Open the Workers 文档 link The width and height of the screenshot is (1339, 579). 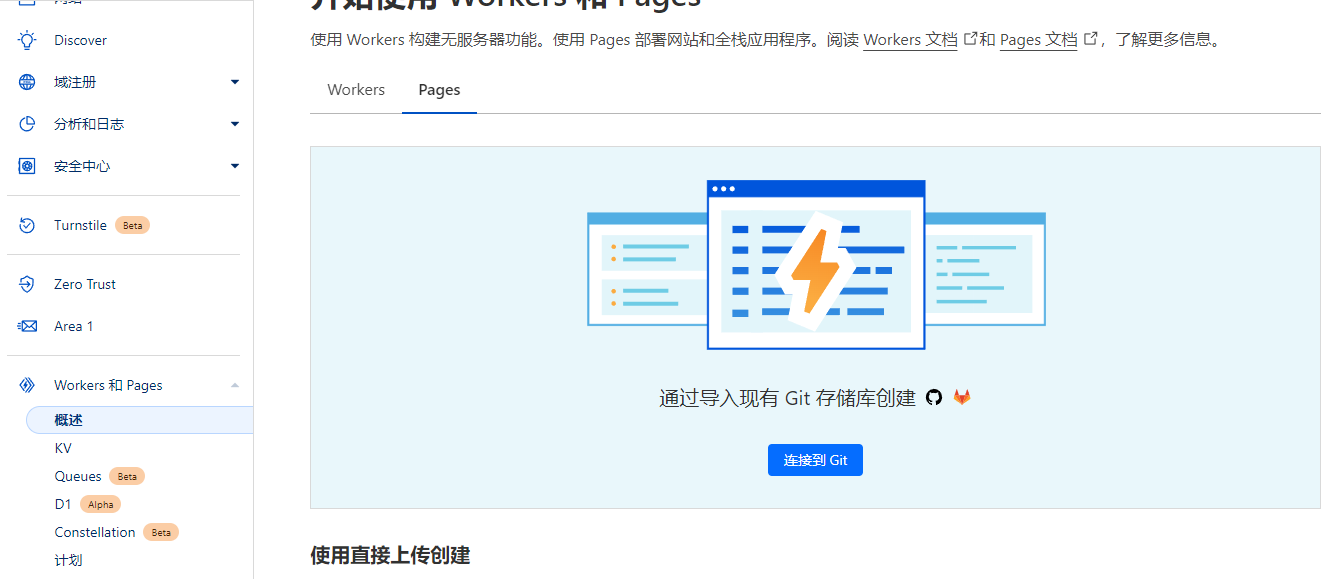click(910, 40)
